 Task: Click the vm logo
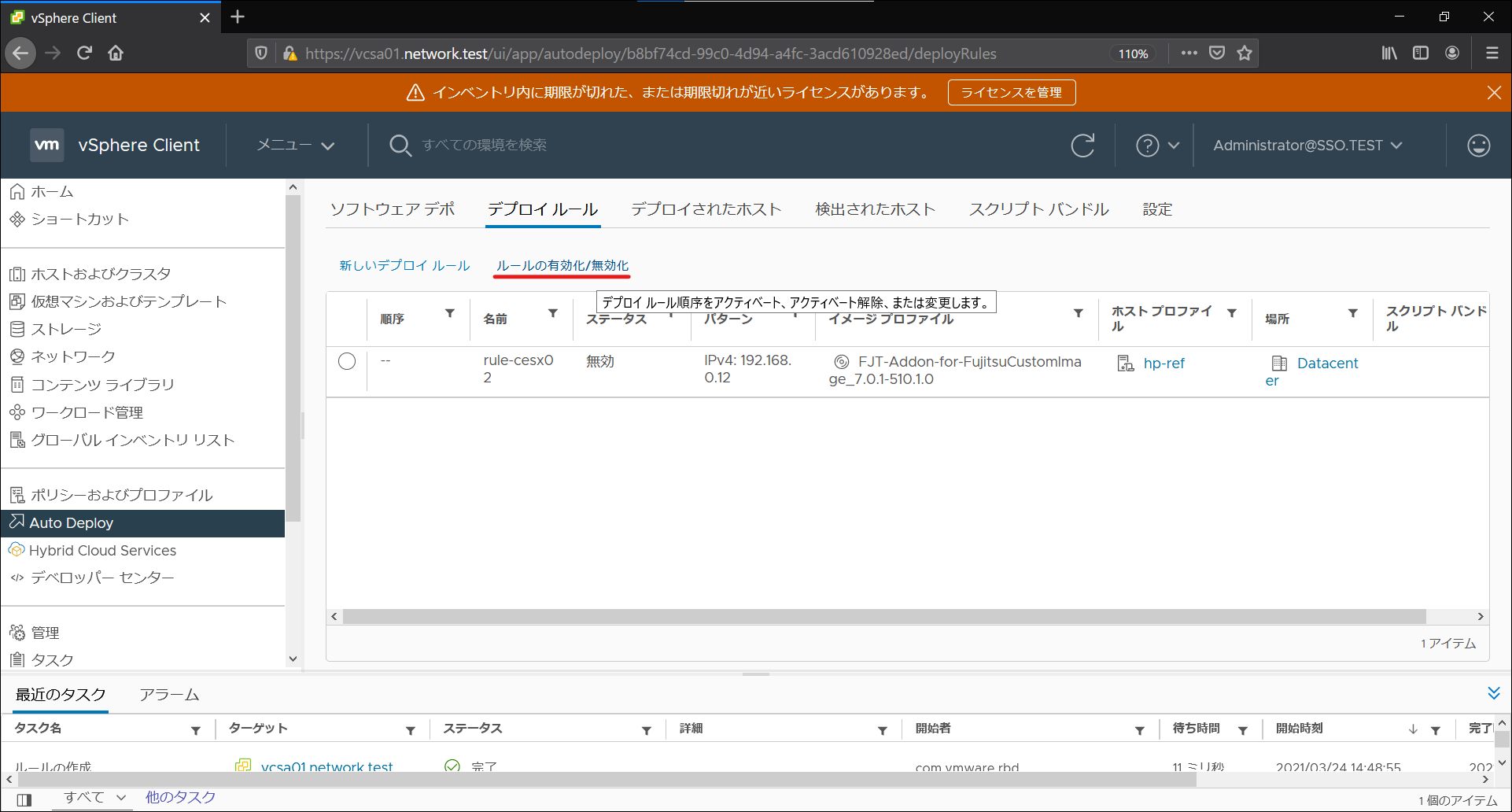coord(47,145)
